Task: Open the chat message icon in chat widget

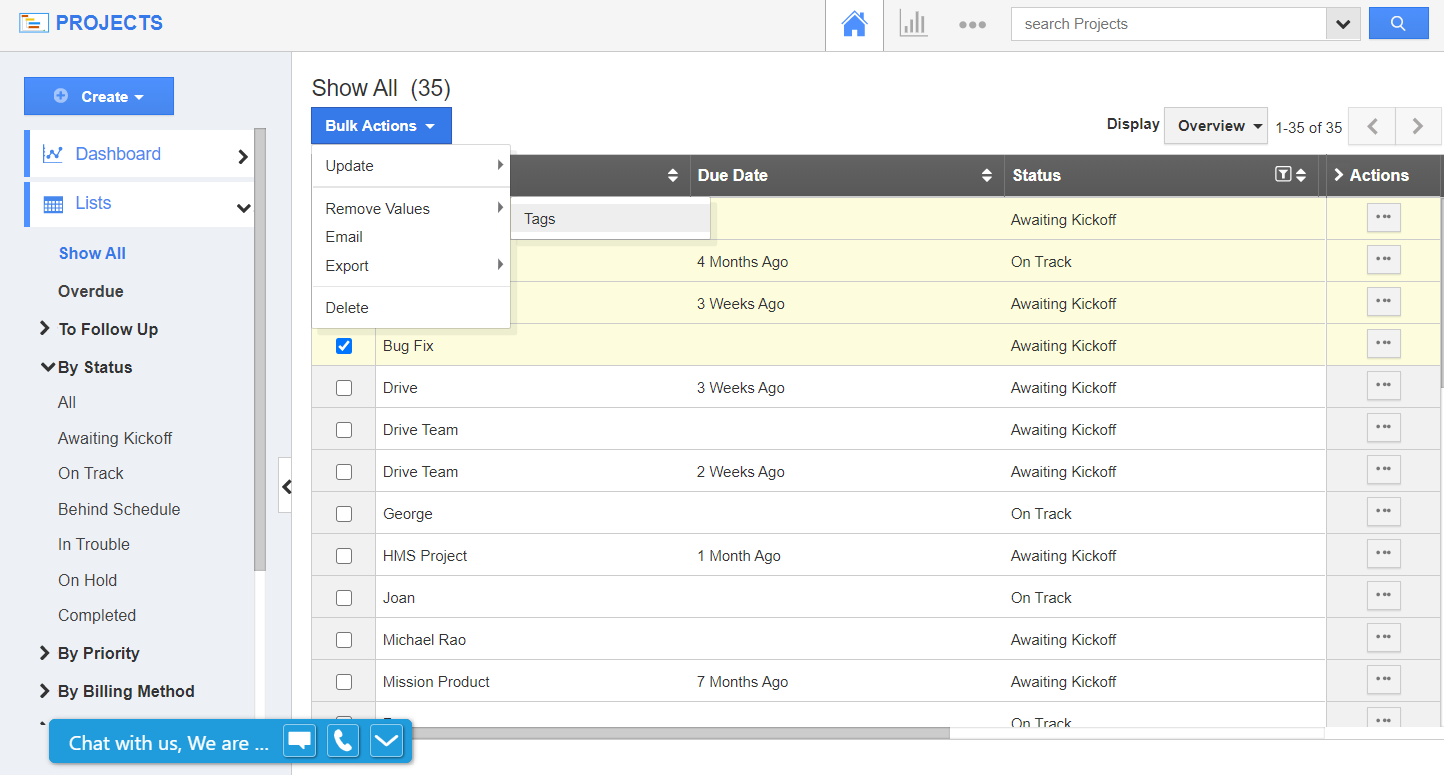Action: click(300, 741)
